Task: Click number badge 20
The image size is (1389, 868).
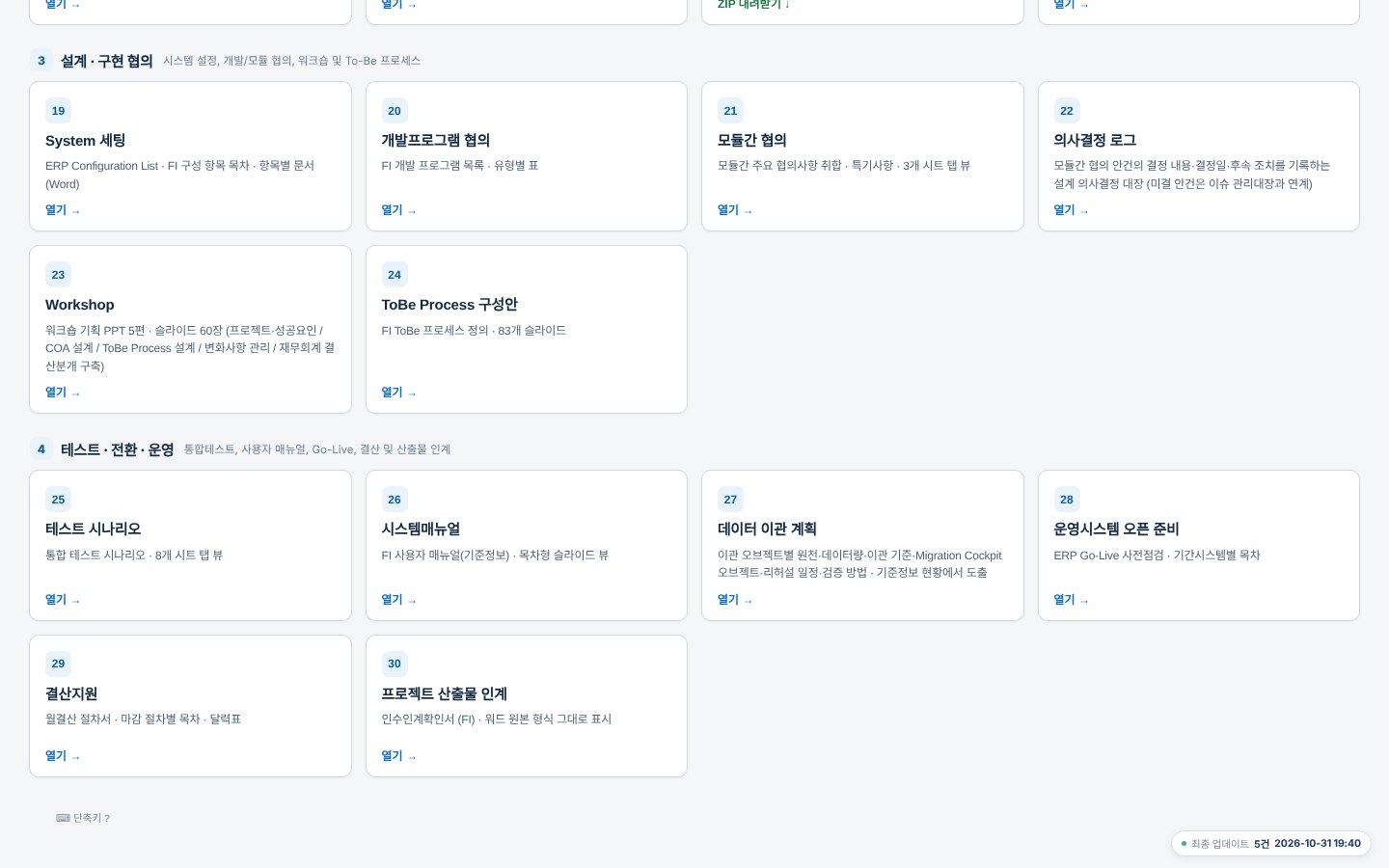Action: tap(395, 111)
